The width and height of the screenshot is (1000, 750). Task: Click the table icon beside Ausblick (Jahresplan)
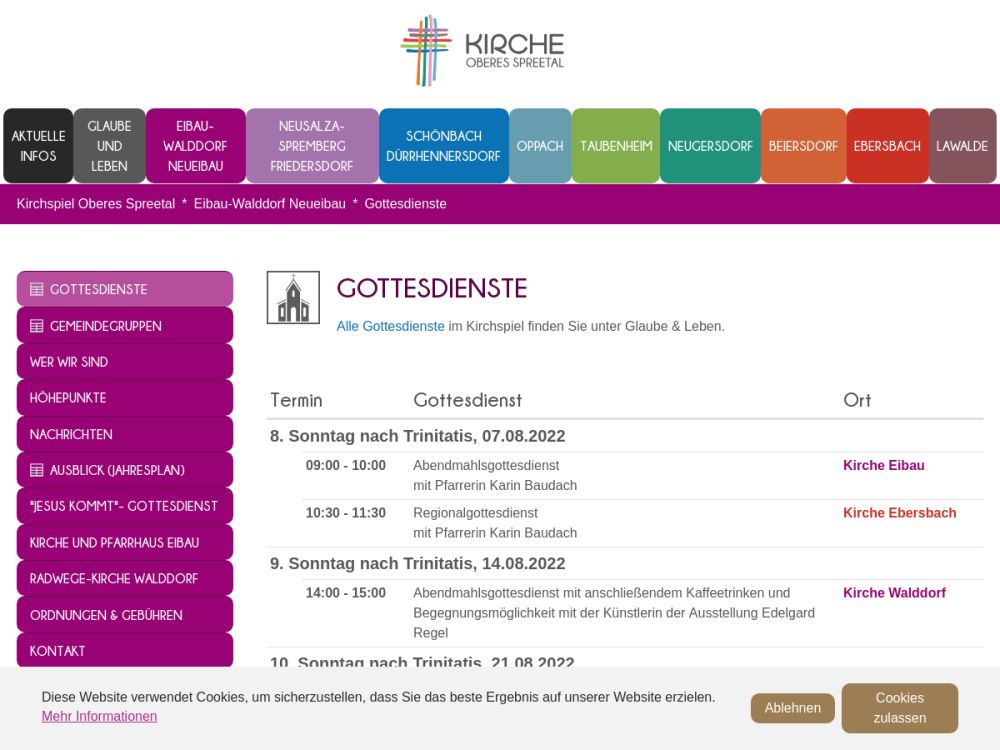point(37,470)
